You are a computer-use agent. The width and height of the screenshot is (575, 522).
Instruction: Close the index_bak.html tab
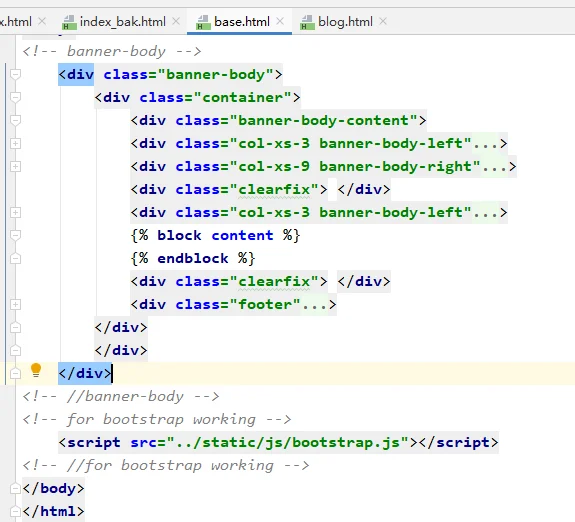[x=176, y=21]
